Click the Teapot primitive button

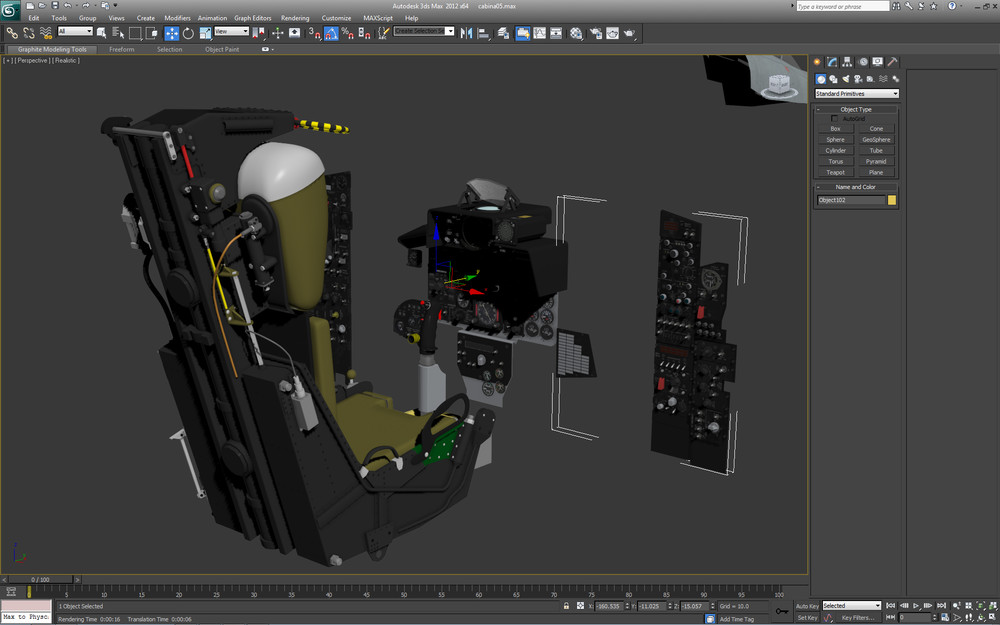click(835, 172)
